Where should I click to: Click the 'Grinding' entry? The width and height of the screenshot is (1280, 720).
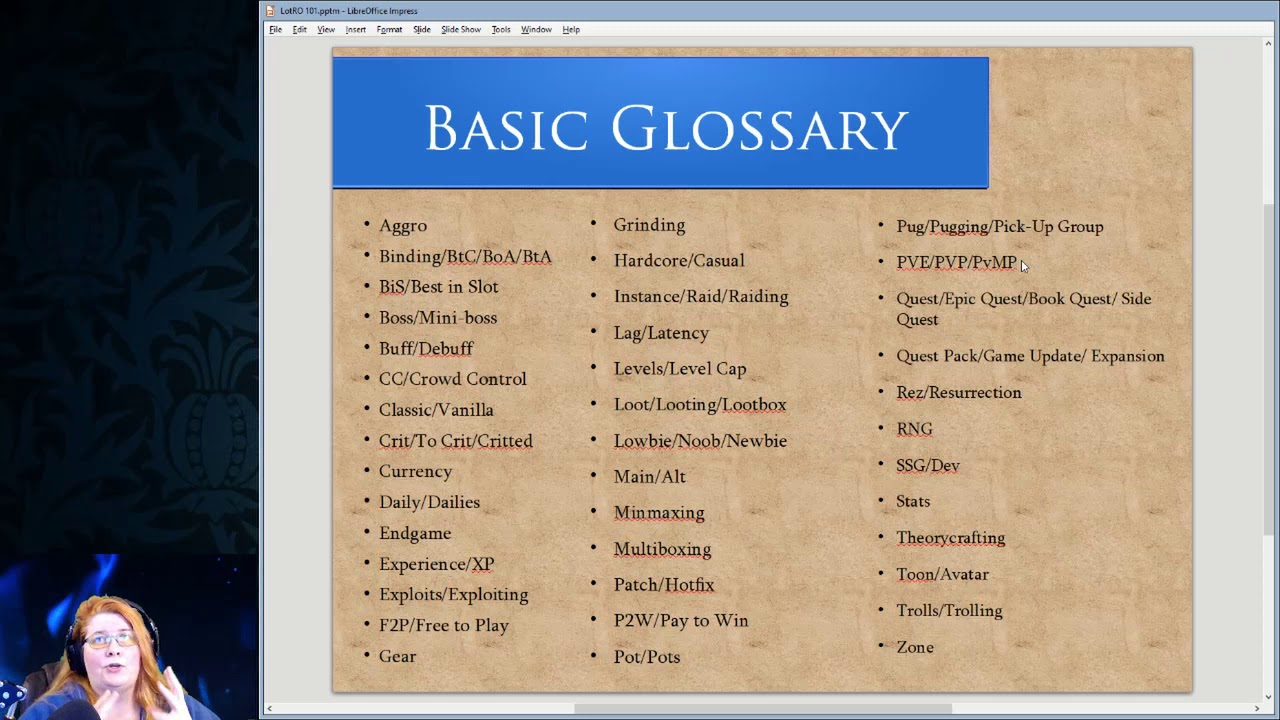tap(649, 225)
